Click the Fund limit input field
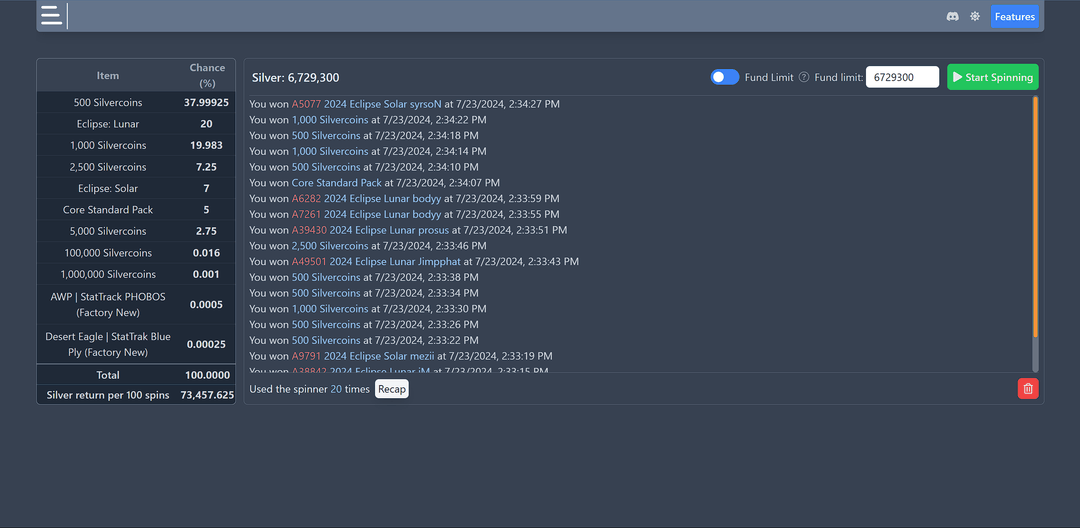 coord(902,78)
